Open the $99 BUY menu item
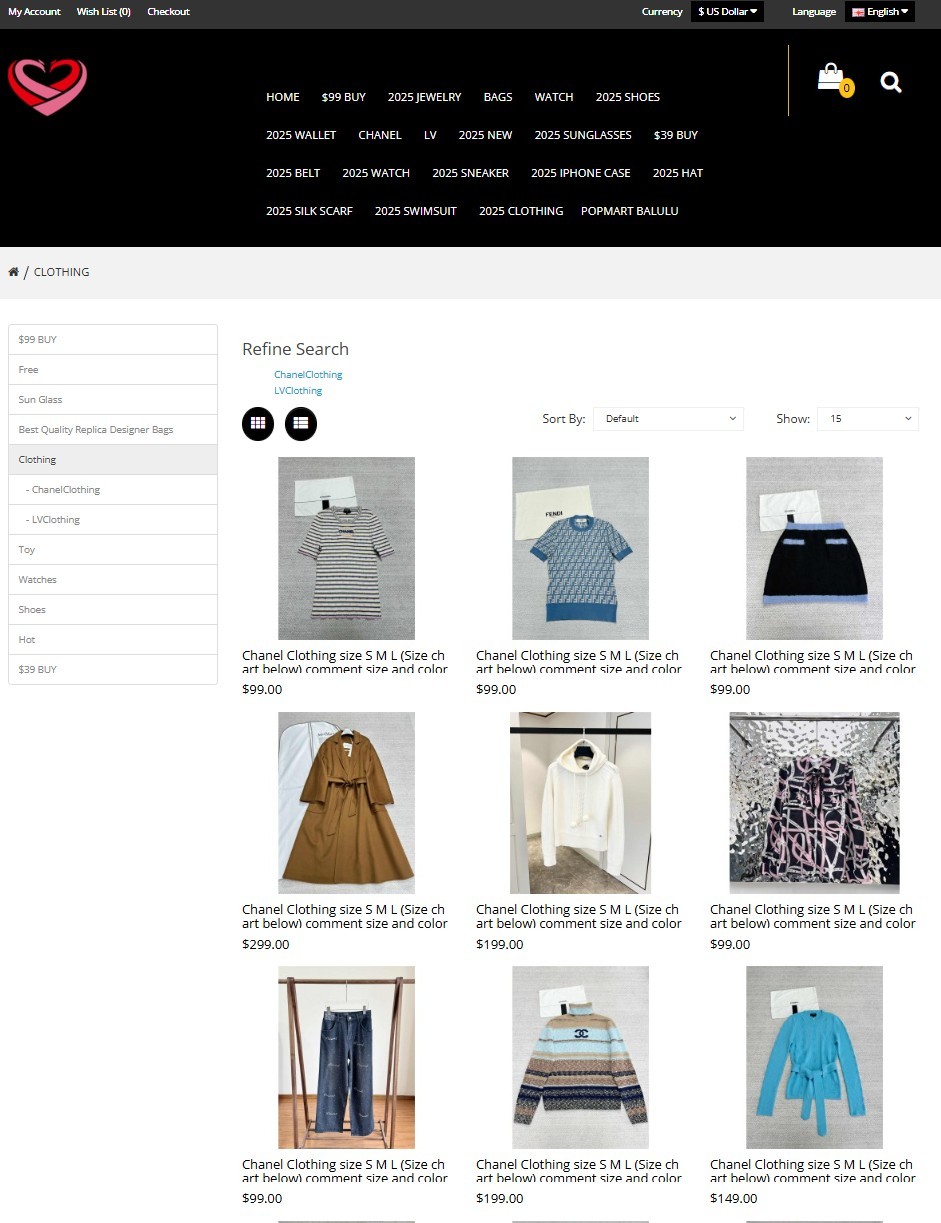The image size is (941, 1223). click(344, 97)
